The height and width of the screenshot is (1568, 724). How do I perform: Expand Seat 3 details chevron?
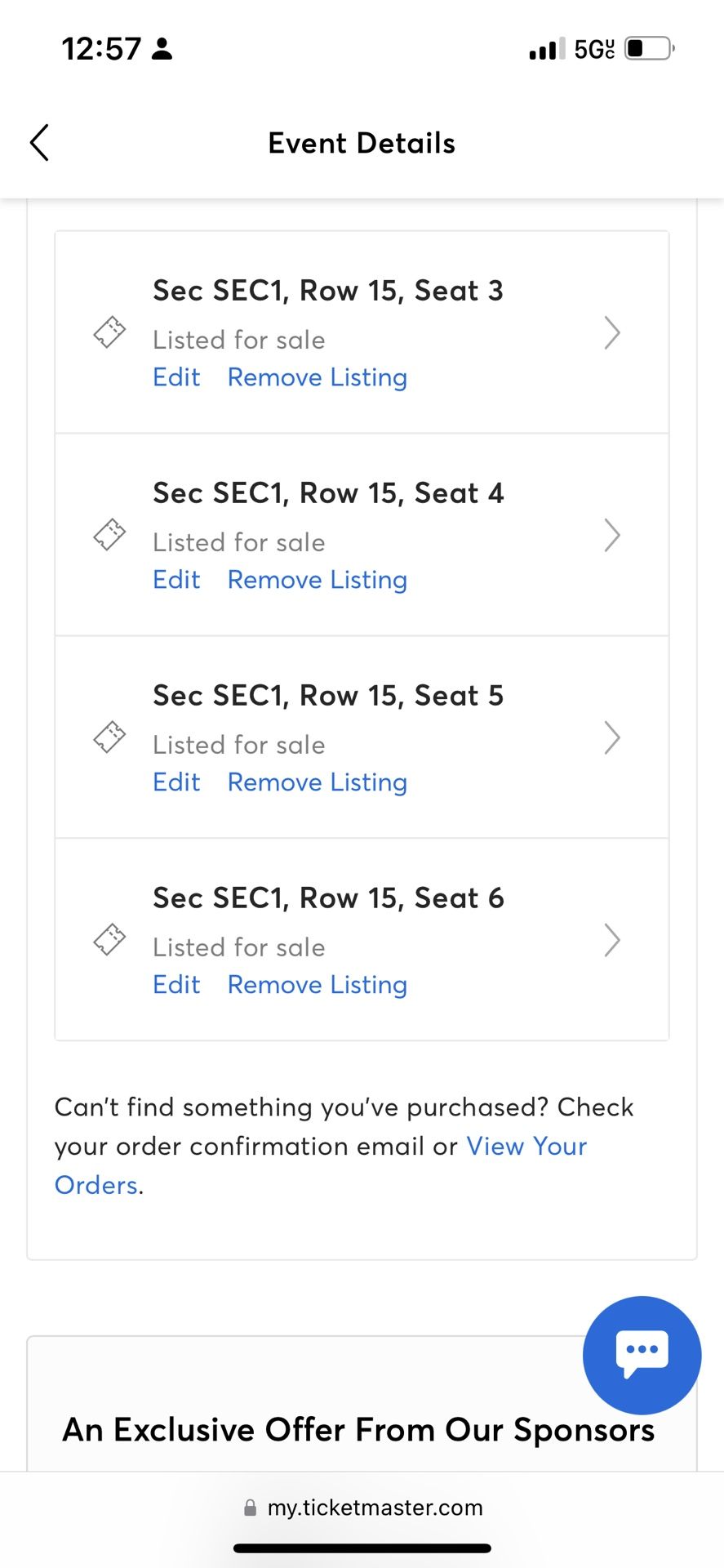coord(612,332)
